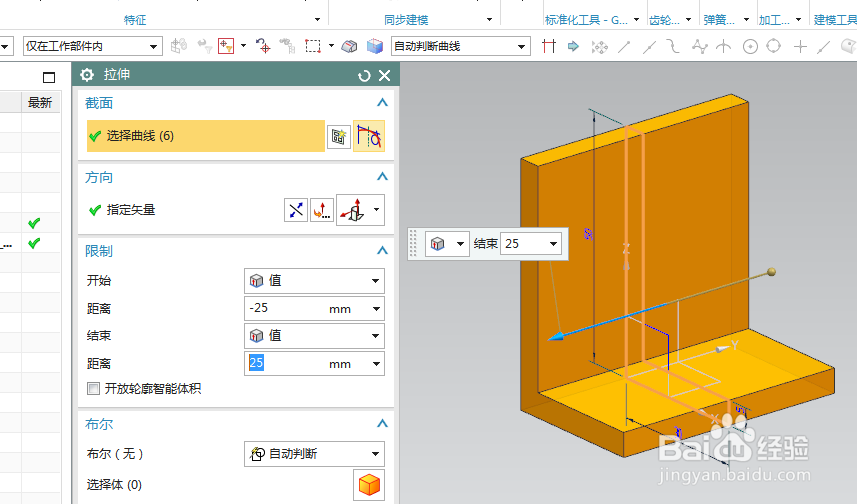The image size is (857, 504).
Task: Select the 选择曲线 (6) field
Action: point(206,136)
